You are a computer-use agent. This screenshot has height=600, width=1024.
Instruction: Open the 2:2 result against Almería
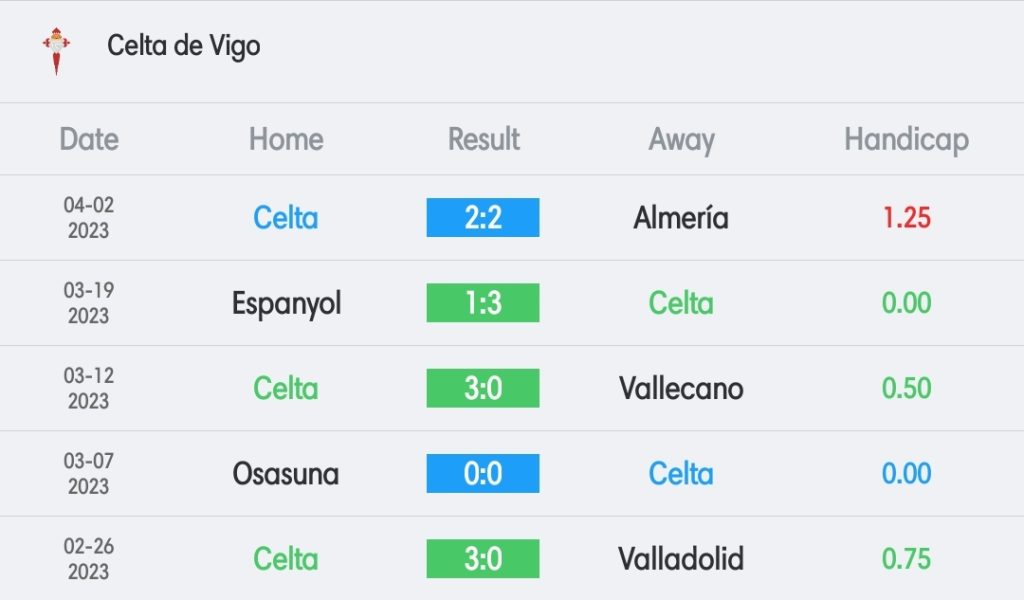[483, 217]
